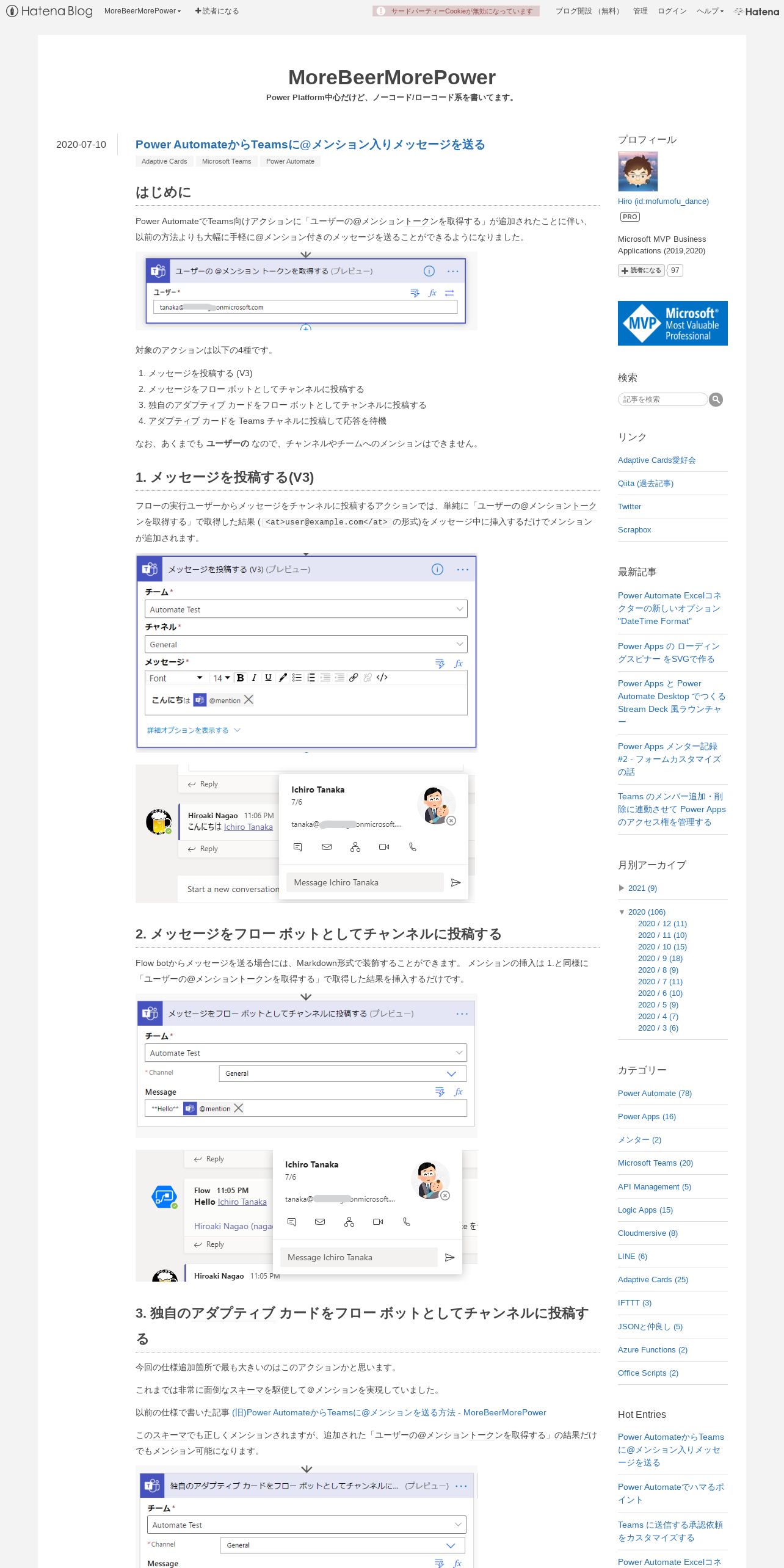Click Teams icon on メンショントークン action
Viewport: 784px width, 1568px height.
[159, 270]
